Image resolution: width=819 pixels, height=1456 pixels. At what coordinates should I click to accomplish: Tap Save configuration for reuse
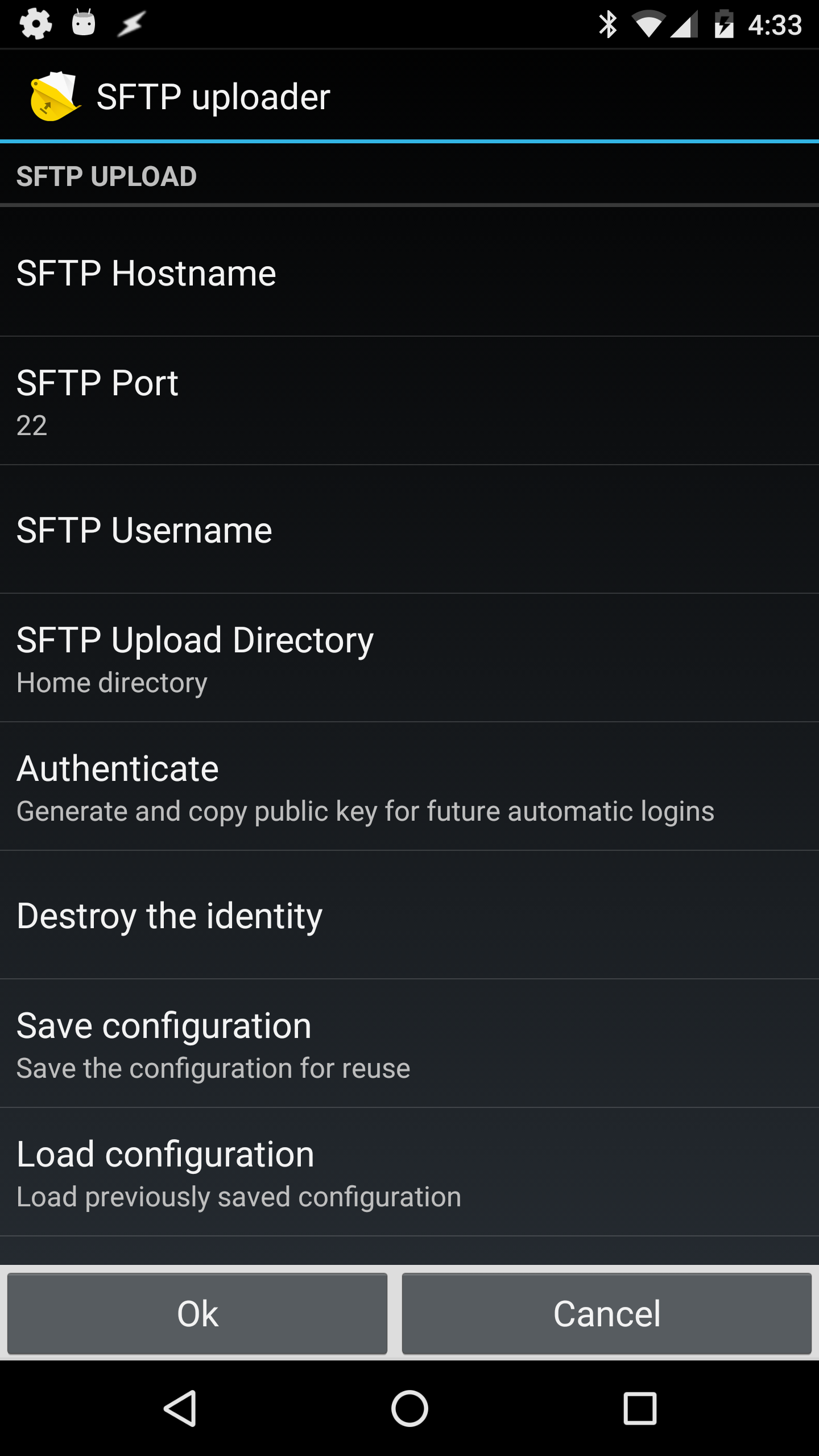(409, 1044)
